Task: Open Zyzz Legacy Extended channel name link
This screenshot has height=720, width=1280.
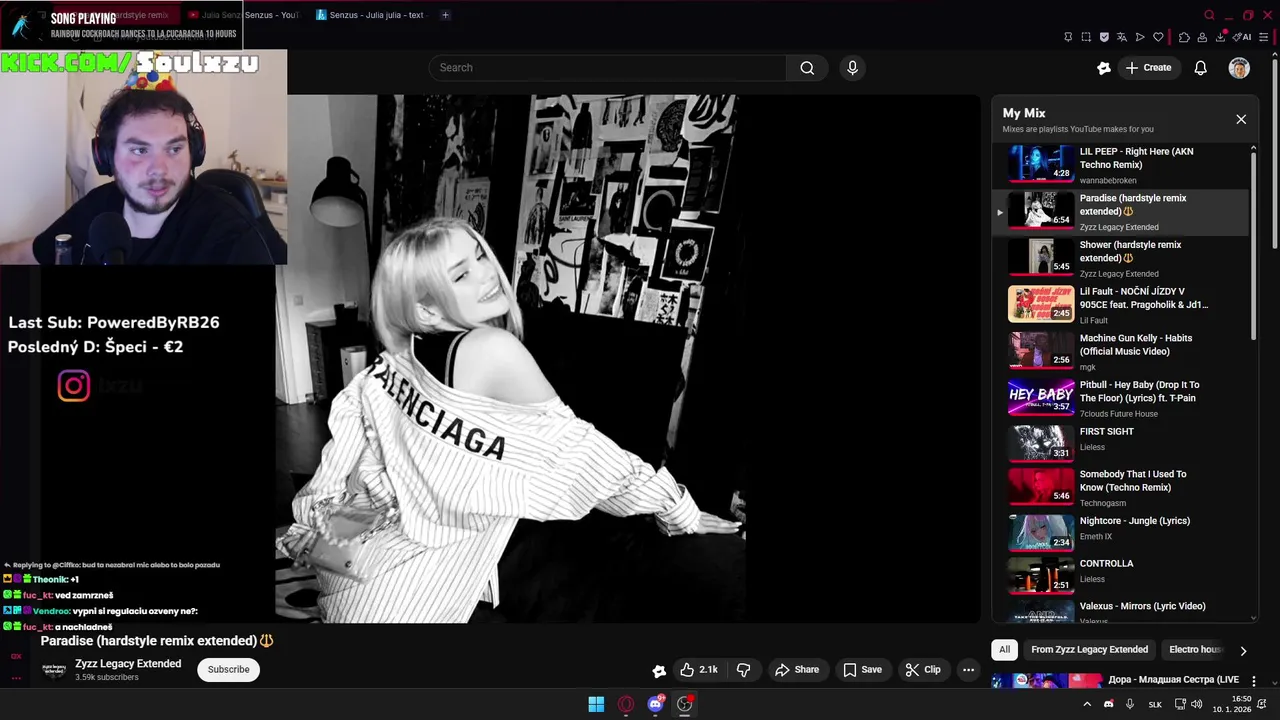Action: 128,664
